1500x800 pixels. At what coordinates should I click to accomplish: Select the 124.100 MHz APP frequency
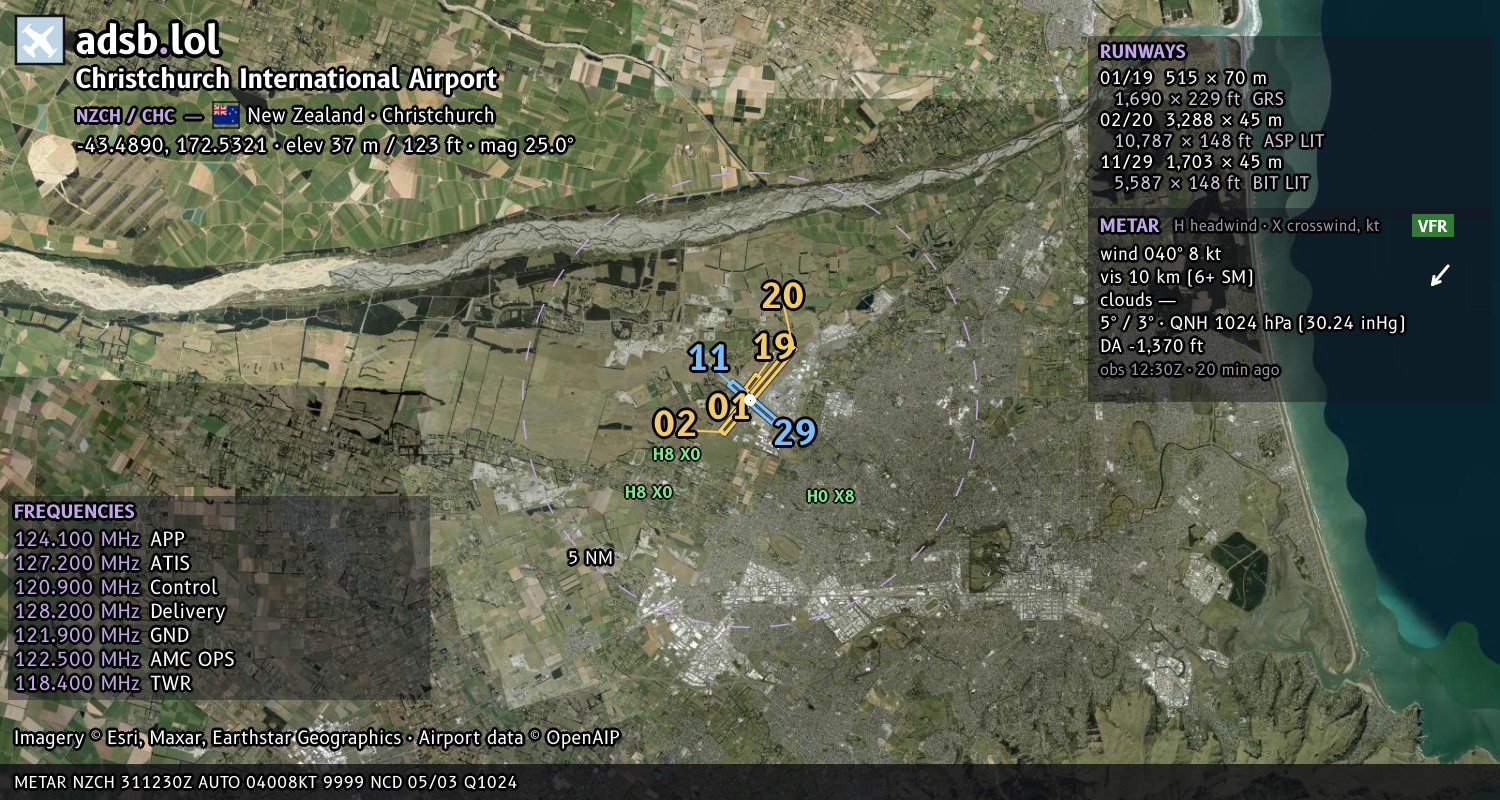tap(99, 540)
